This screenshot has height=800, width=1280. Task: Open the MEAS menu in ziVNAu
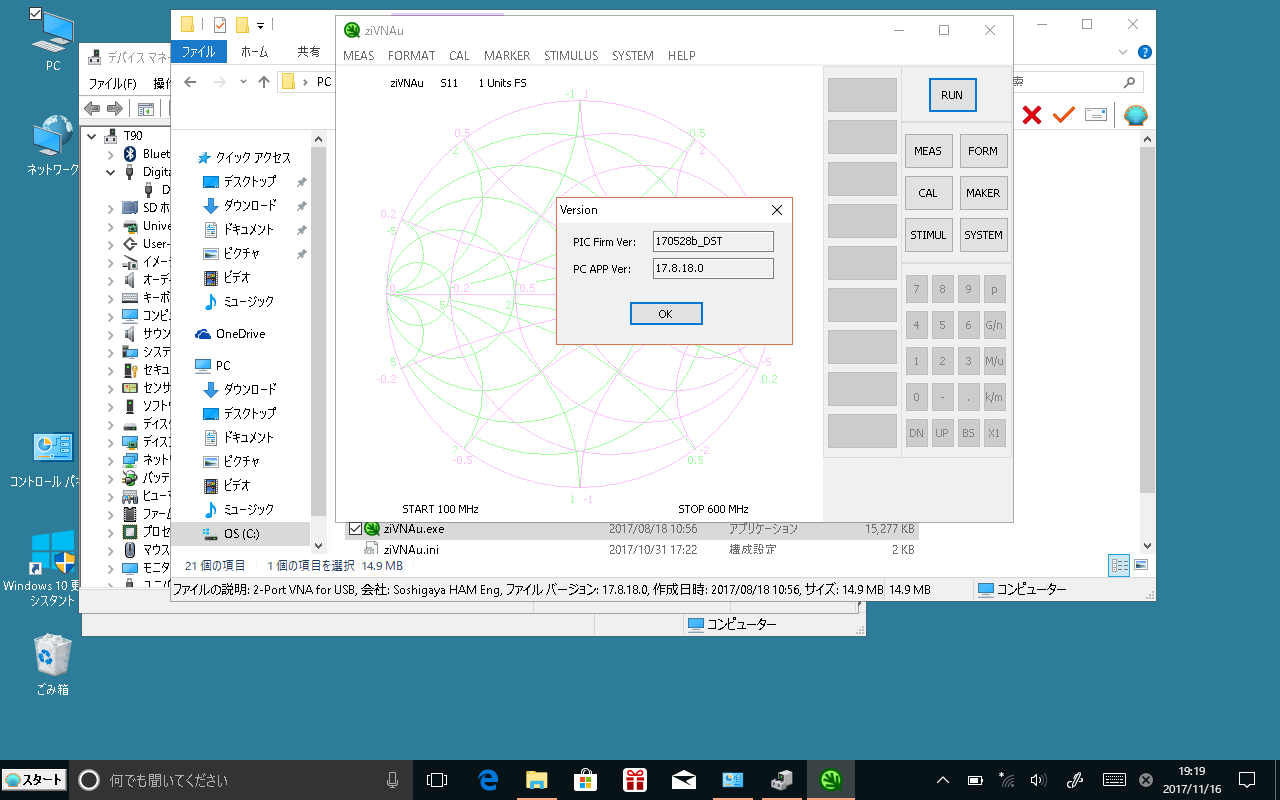pos(359,56)
